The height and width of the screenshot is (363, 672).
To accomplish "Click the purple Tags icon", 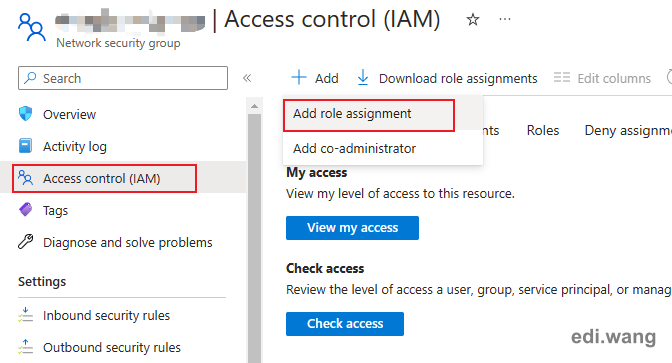I will tap(26, 210).
